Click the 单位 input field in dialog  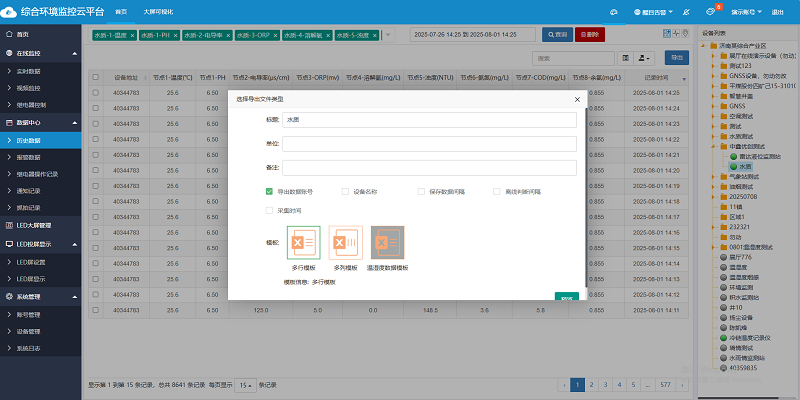[429, 143]
